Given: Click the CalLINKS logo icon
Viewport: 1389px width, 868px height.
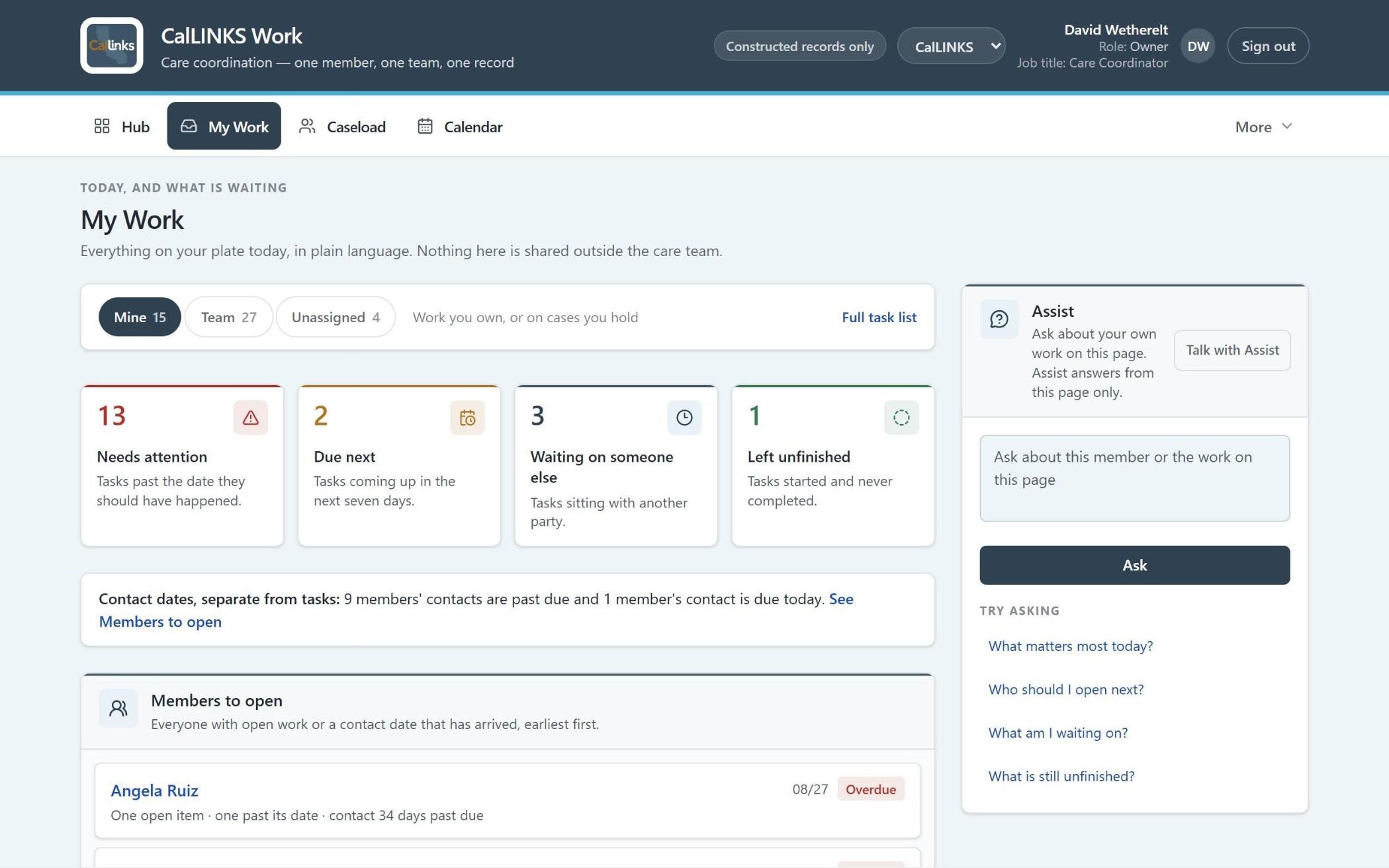Looking at the screenshot, I should click(112, 46).
